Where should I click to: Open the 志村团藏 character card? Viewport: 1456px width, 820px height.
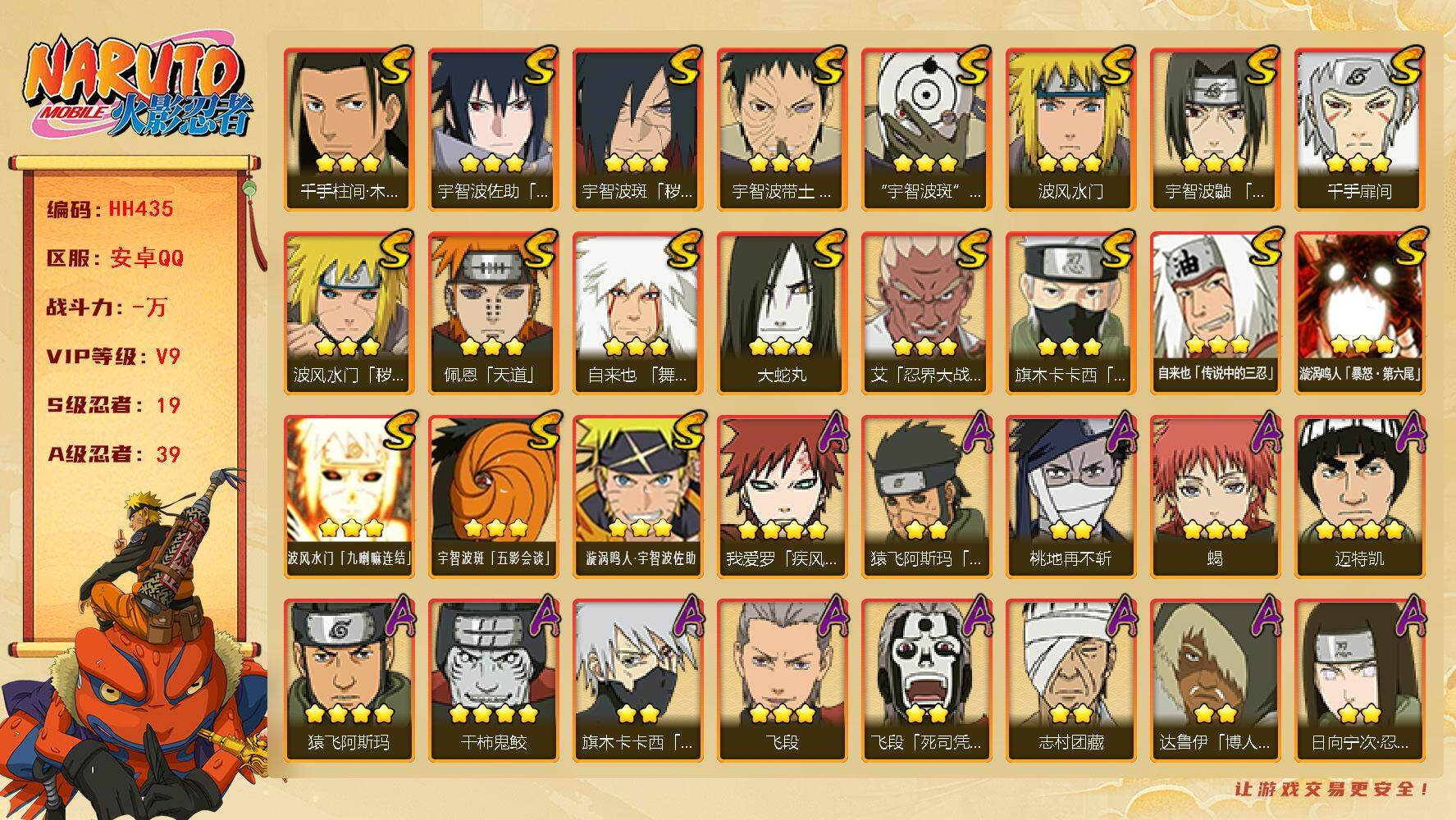tap(1070, 681)
